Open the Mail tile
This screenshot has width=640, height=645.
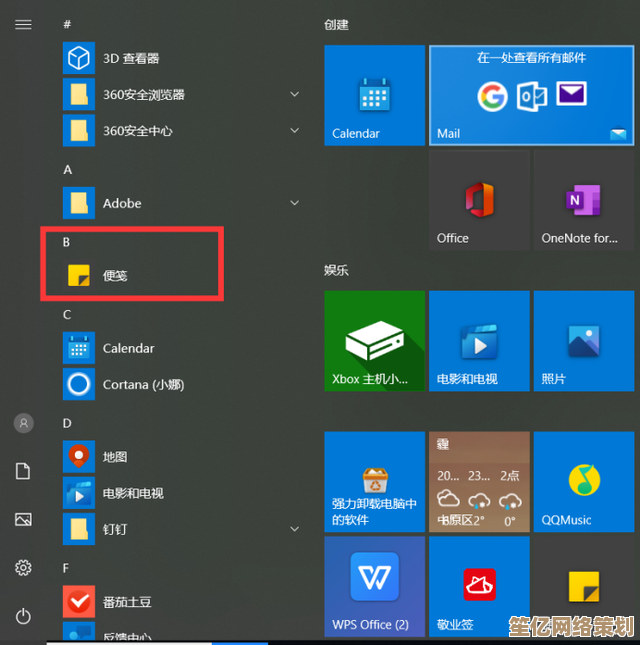point(531,95)
